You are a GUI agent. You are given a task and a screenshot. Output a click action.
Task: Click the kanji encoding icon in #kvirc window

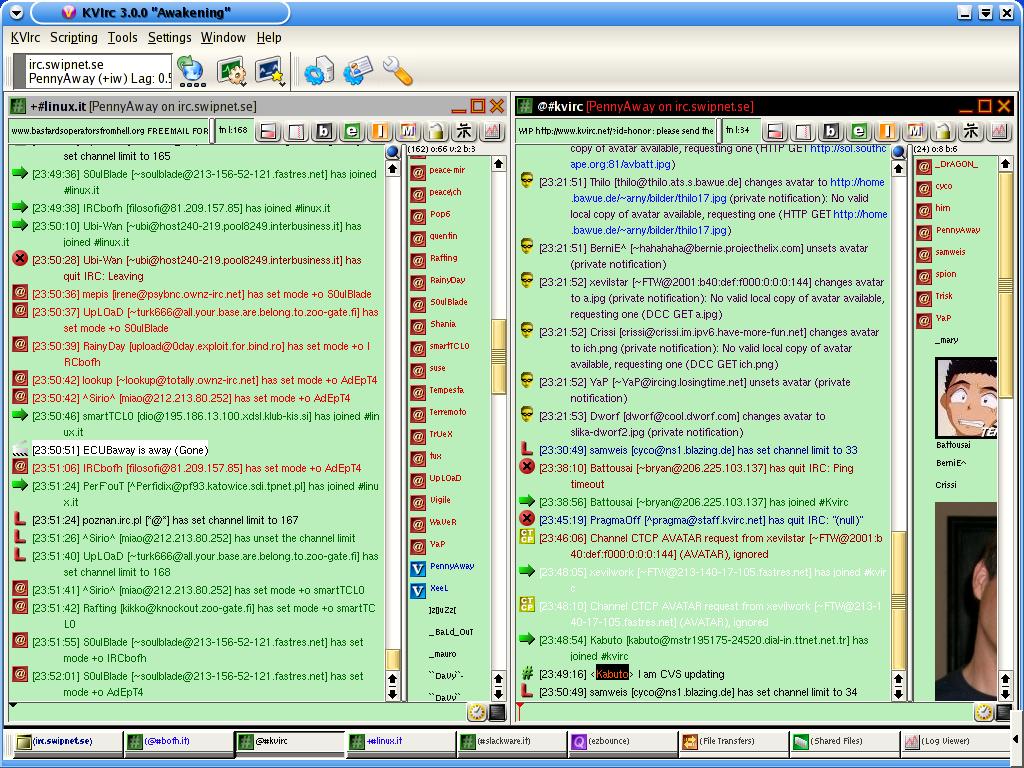(x=971, y=131)
